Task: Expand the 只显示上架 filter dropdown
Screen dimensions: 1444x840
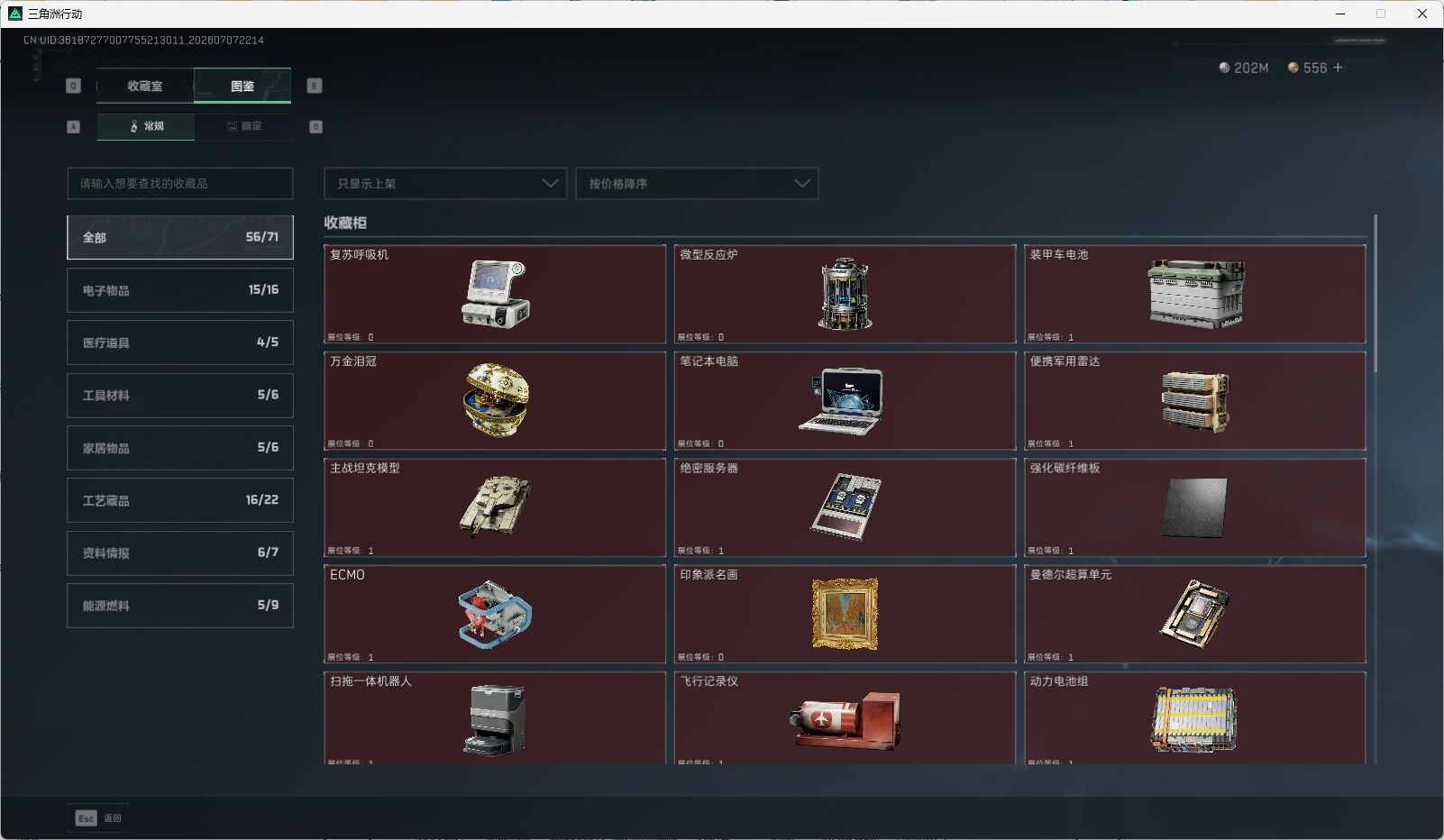Action: pyautogui.click(x=445, y=183)
